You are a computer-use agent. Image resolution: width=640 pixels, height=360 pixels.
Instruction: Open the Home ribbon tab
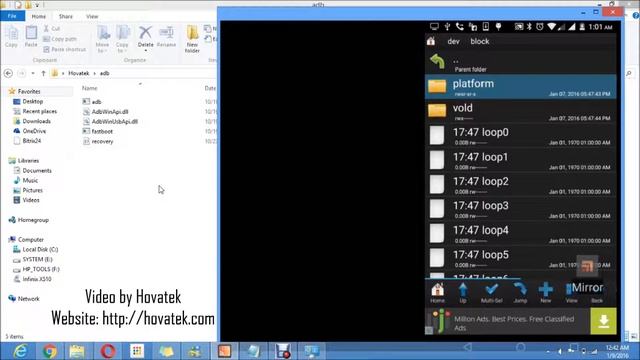coord(39,16)
